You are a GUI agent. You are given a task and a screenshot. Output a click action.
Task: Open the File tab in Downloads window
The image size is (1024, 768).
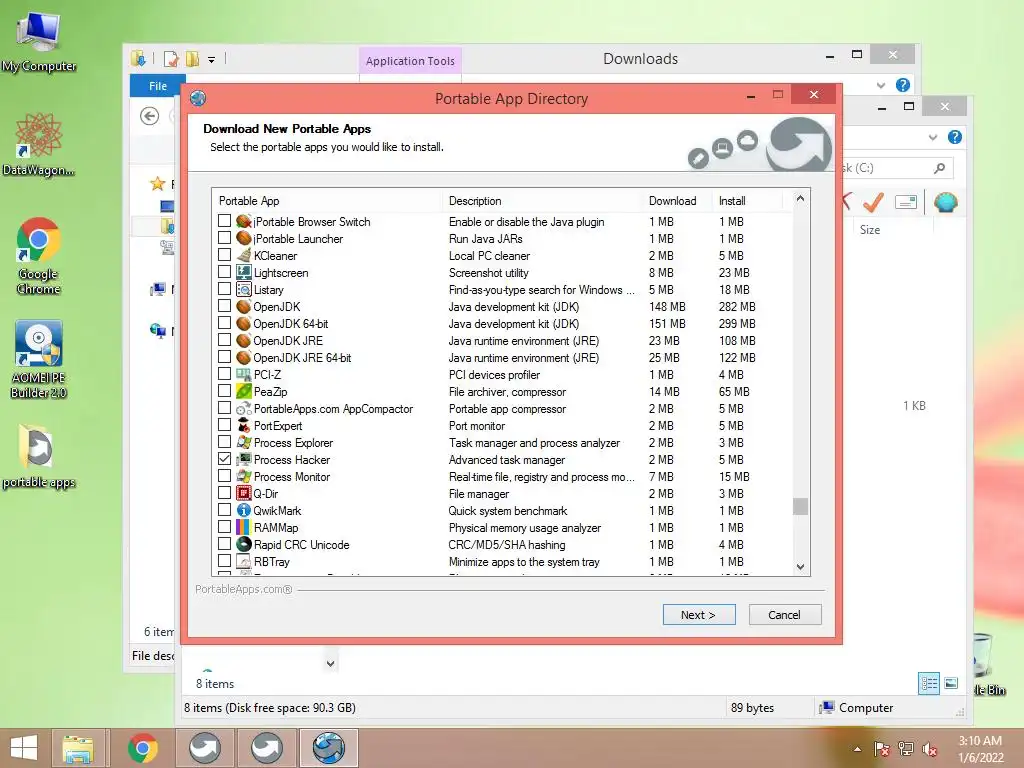[157, 86]
